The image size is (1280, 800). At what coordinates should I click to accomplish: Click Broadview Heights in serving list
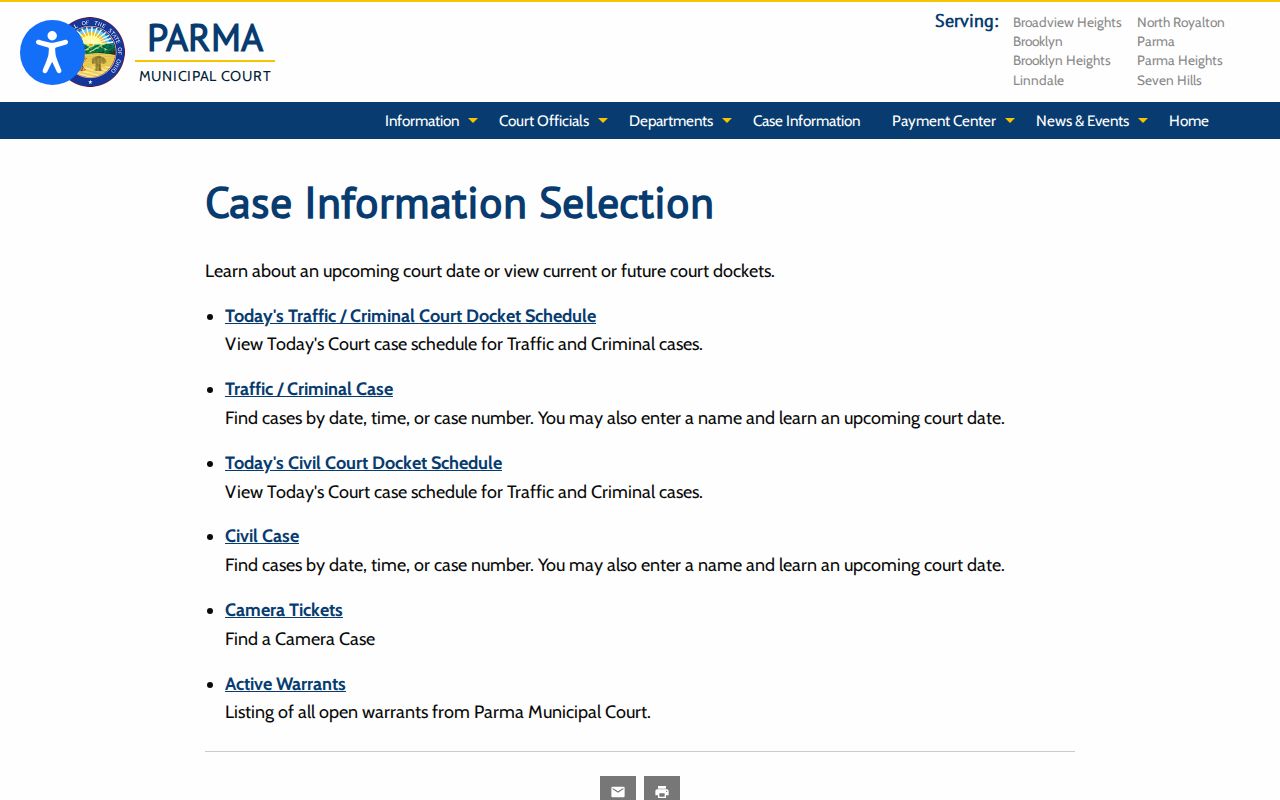[x=1067, y=22]
